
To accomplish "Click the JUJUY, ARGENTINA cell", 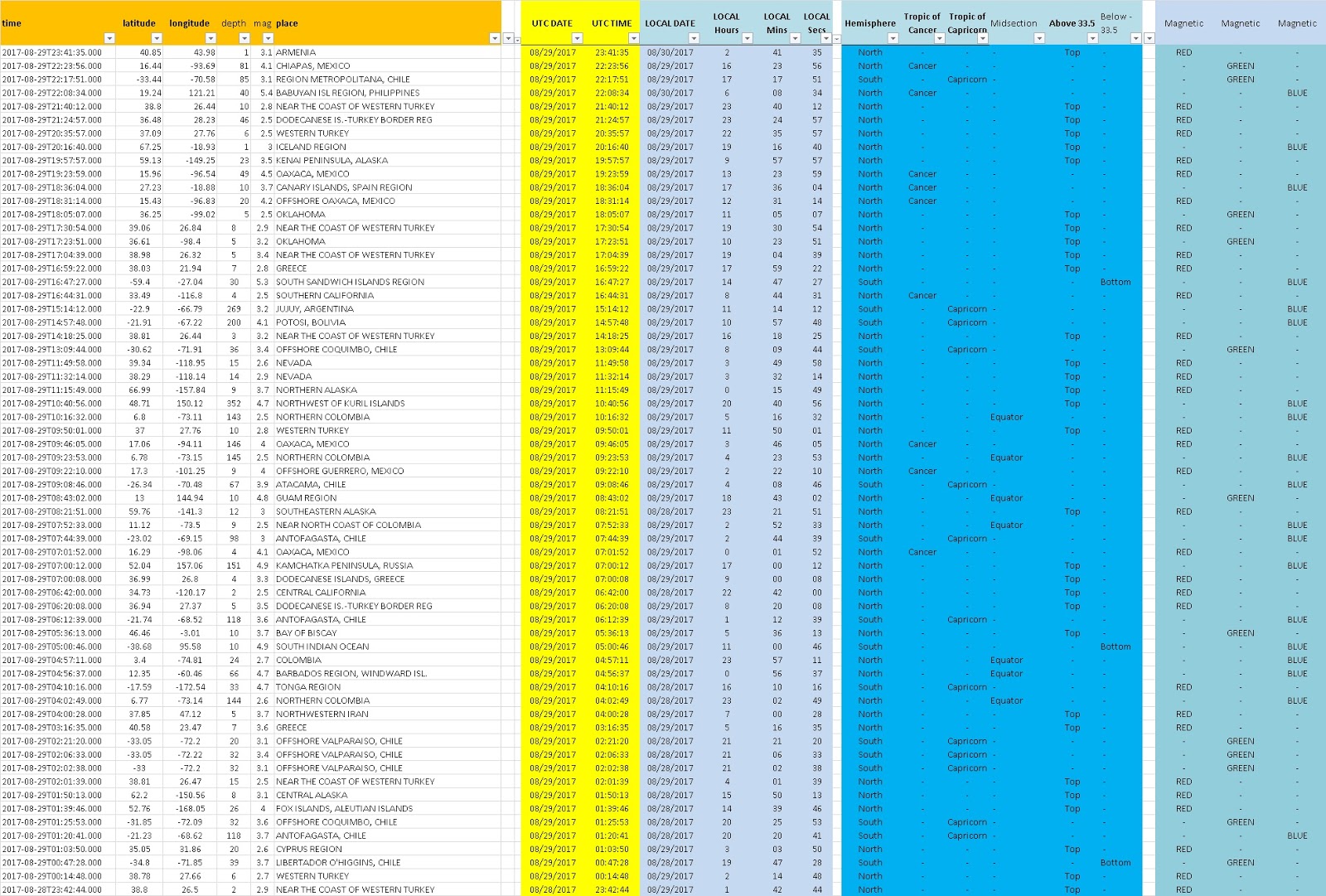I will [x=387, y=309].
